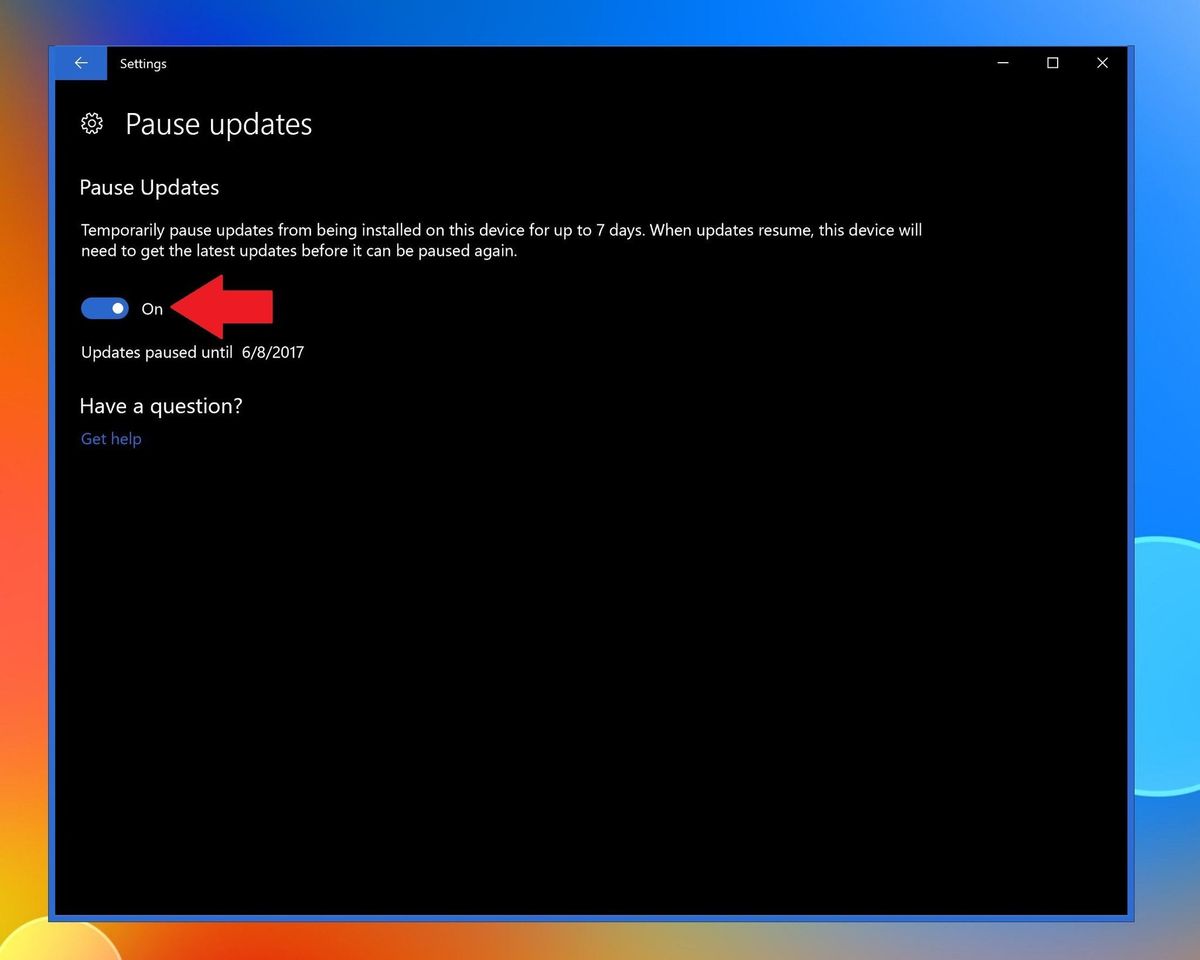The width and height of the screenshot is (1200, 960).
Task: Disable the Pause Updates toggle
Action: coord(105,308)
